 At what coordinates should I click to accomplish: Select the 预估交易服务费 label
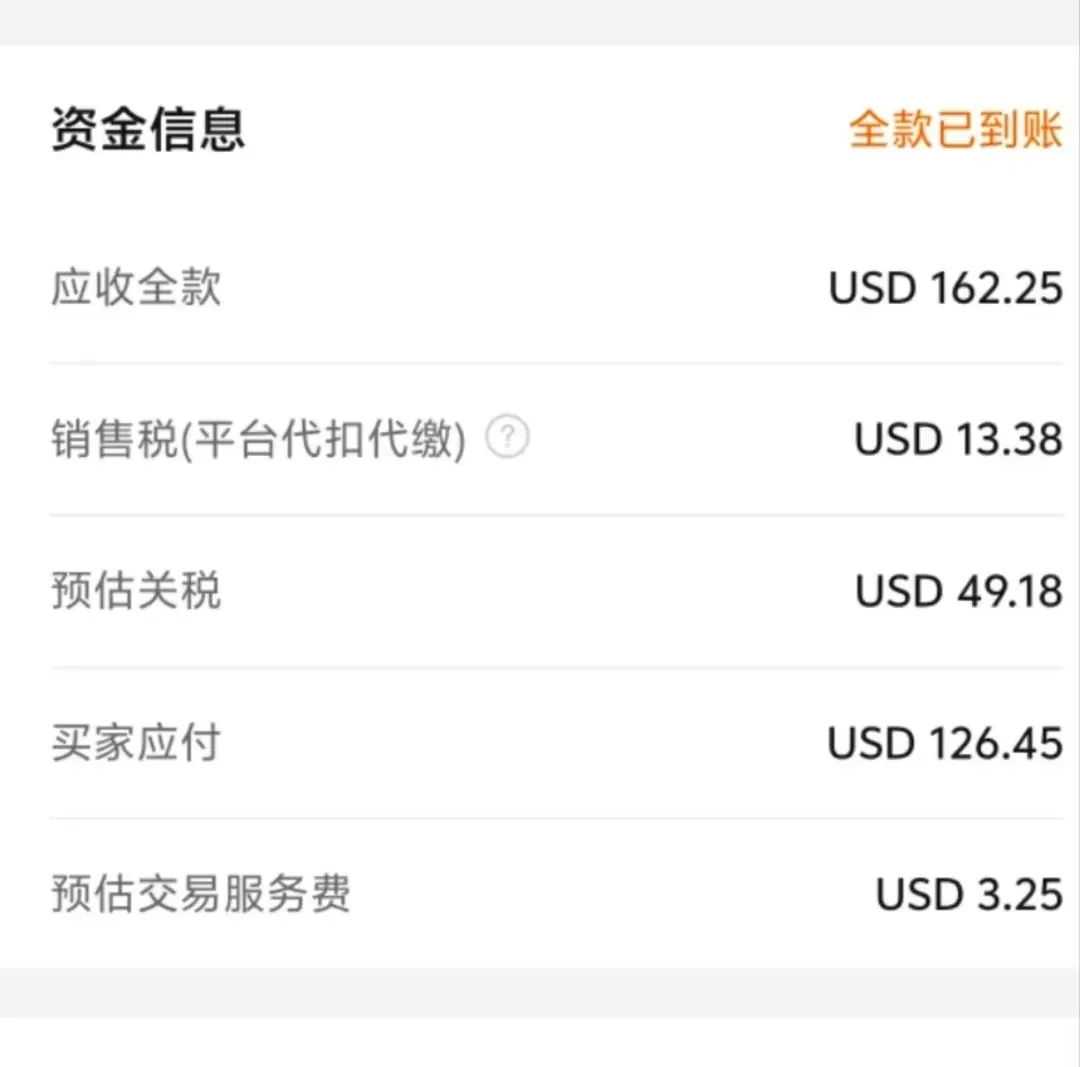point(201,894)
